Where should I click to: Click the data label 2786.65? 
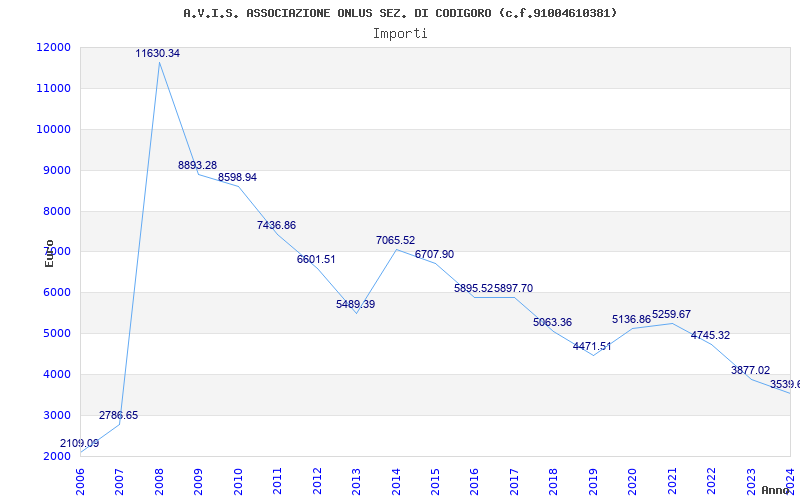click(118, 415)
